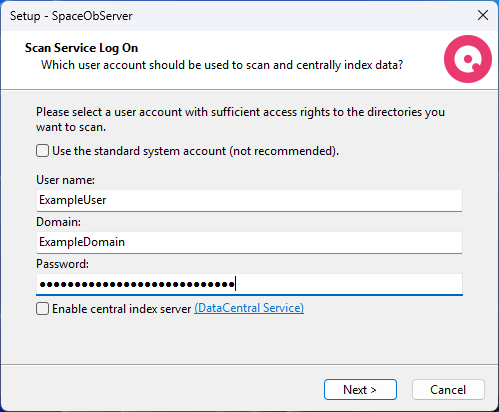Click the 'Domain:' label

click(58, 222)
